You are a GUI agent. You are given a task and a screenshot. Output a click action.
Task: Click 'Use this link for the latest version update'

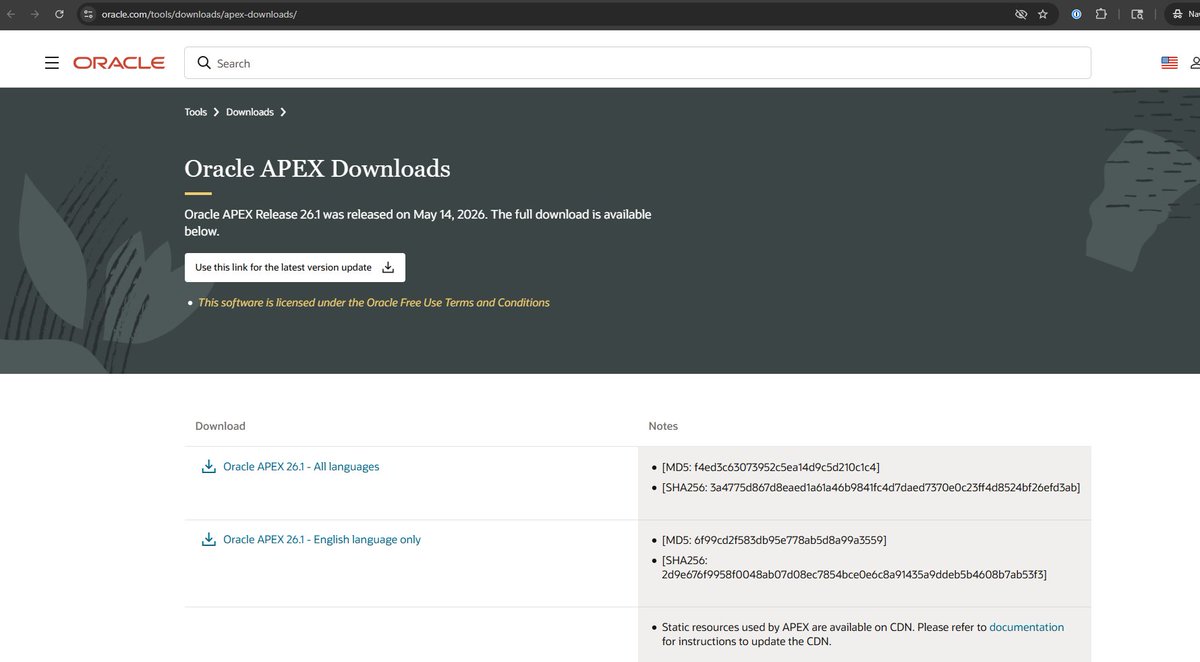click(295, 267)
